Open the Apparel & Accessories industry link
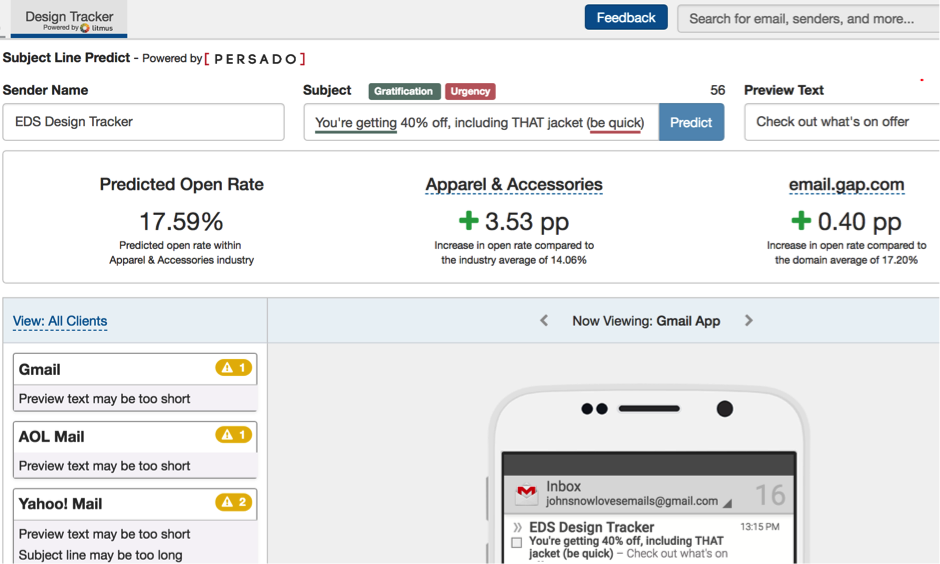This screenshot has height=564, width=940. point(514,185)
